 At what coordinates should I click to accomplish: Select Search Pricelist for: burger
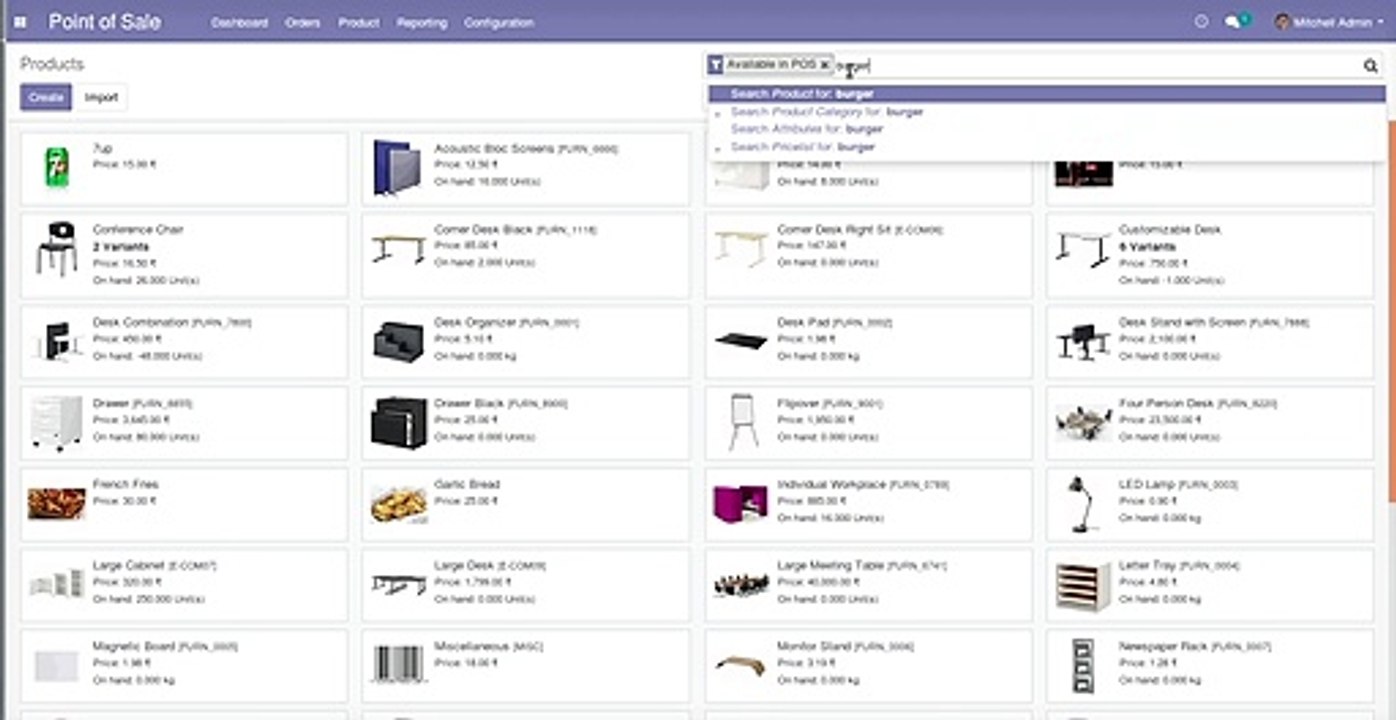[x=1047, y=147]
